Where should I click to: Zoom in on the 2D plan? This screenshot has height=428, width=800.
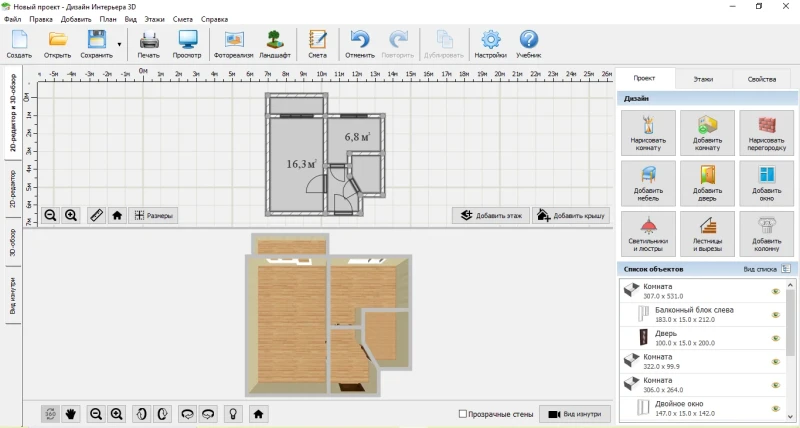pyautogui.click(x=71, y=216)
